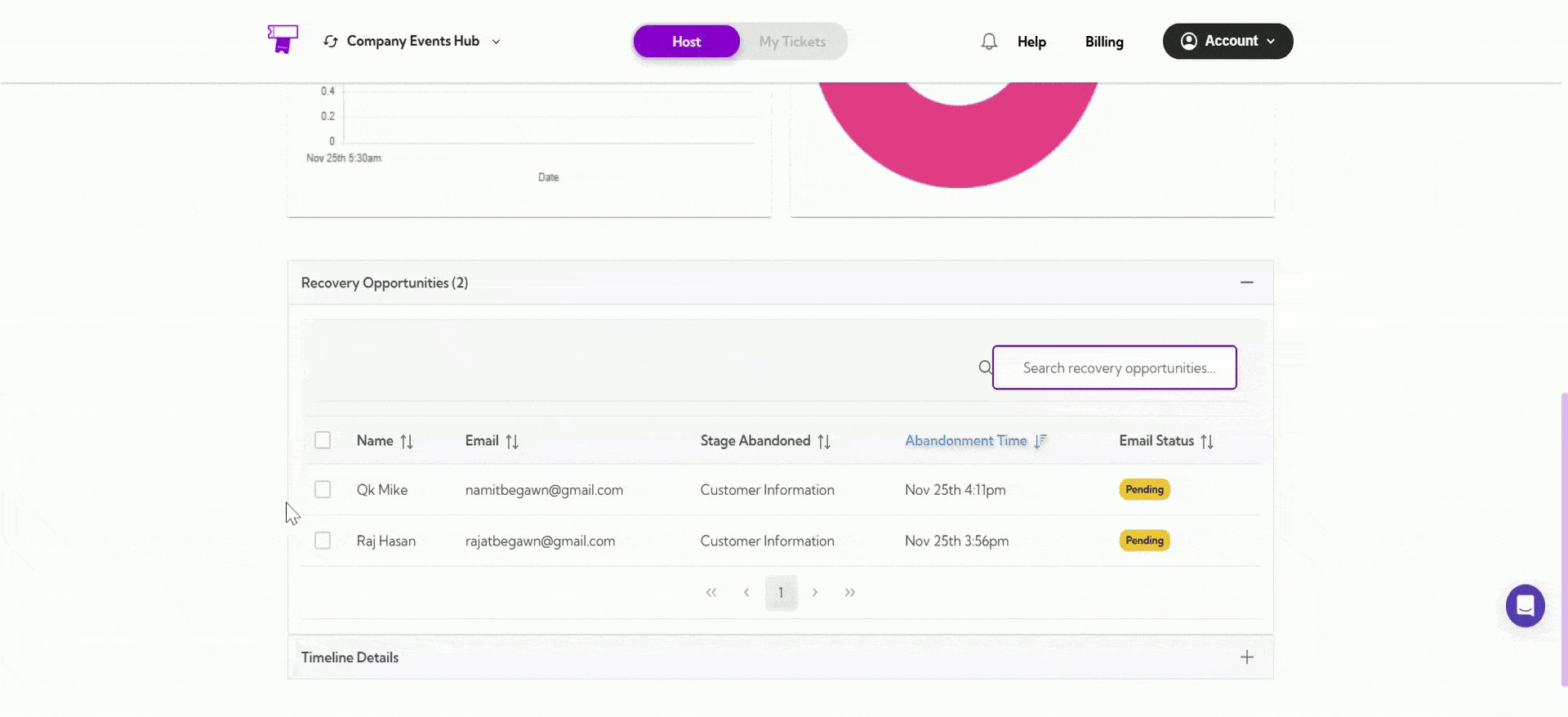Sort by Abandonment Time descending icon
1568x717 pixels.
(1040, 442)
